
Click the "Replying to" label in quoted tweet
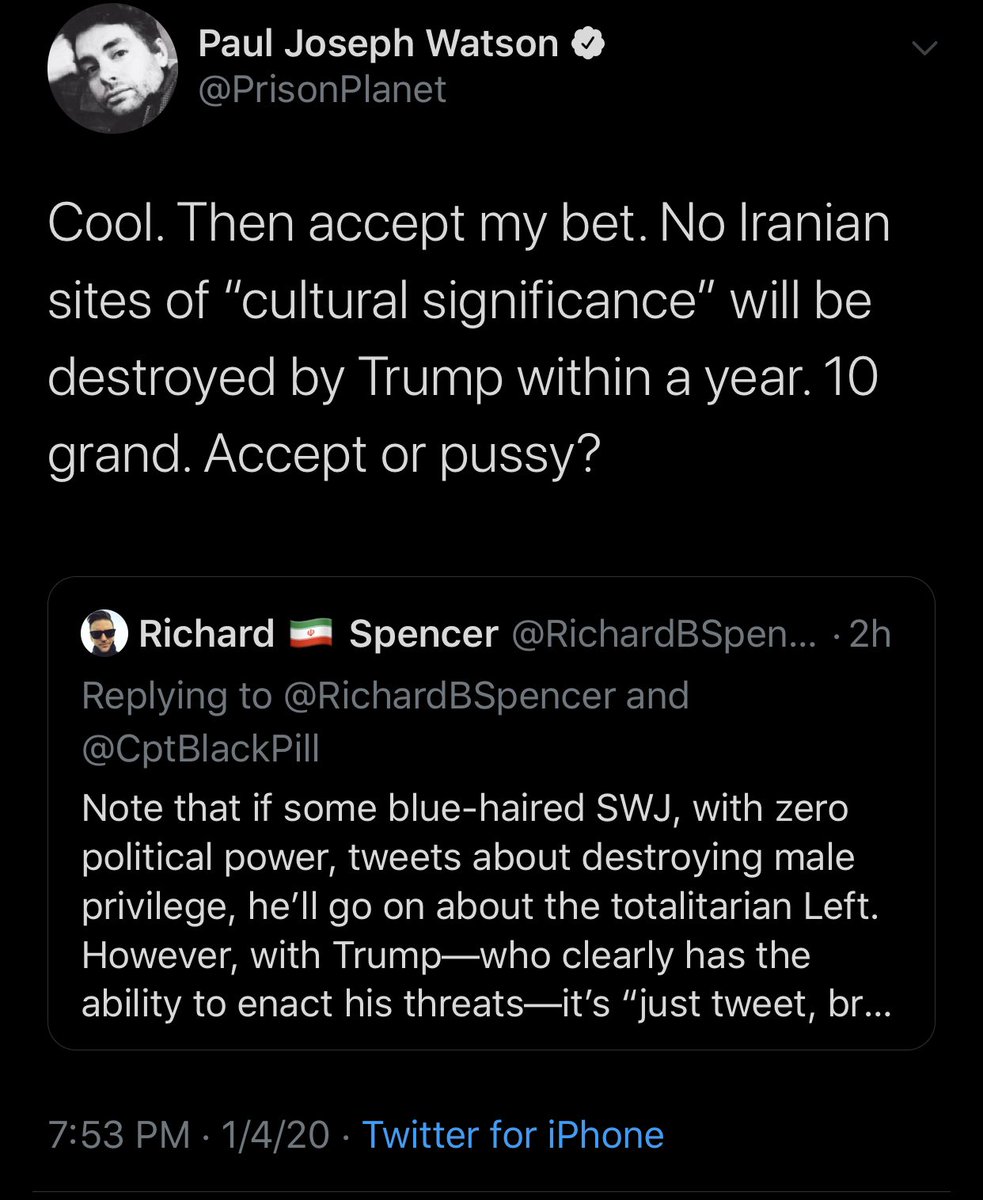[x=176, y=696]
